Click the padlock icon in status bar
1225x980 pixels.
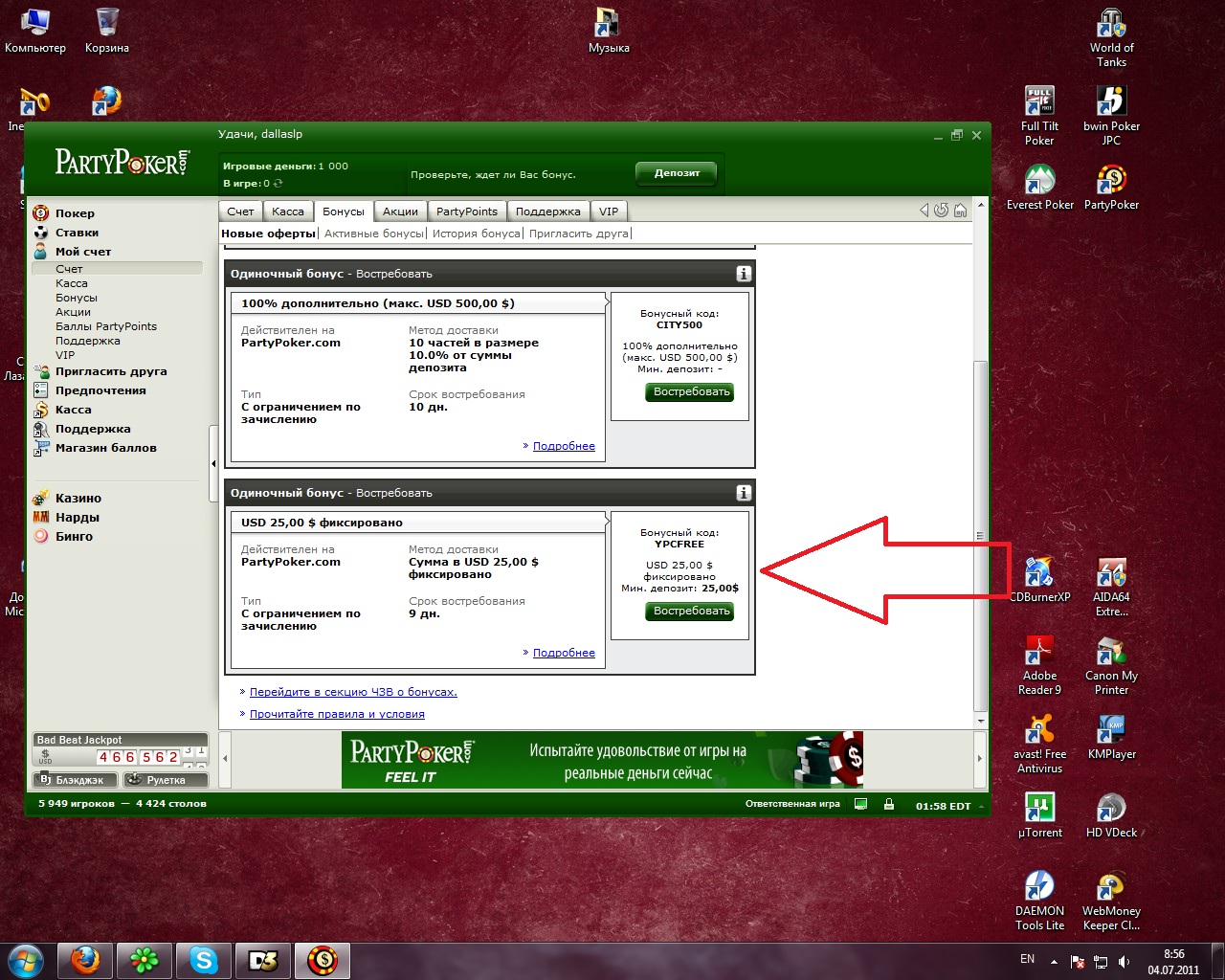coord(889,804)
